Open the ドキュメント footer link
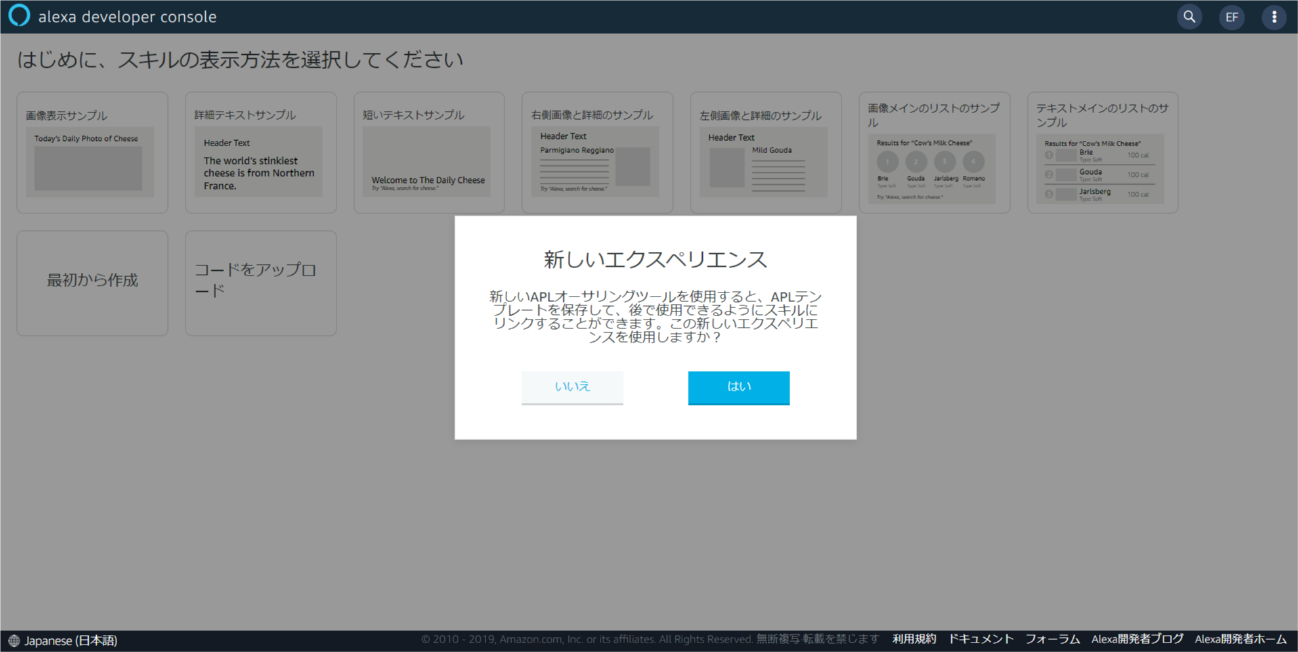This screenshot has height=652, width=1298. 981,639
